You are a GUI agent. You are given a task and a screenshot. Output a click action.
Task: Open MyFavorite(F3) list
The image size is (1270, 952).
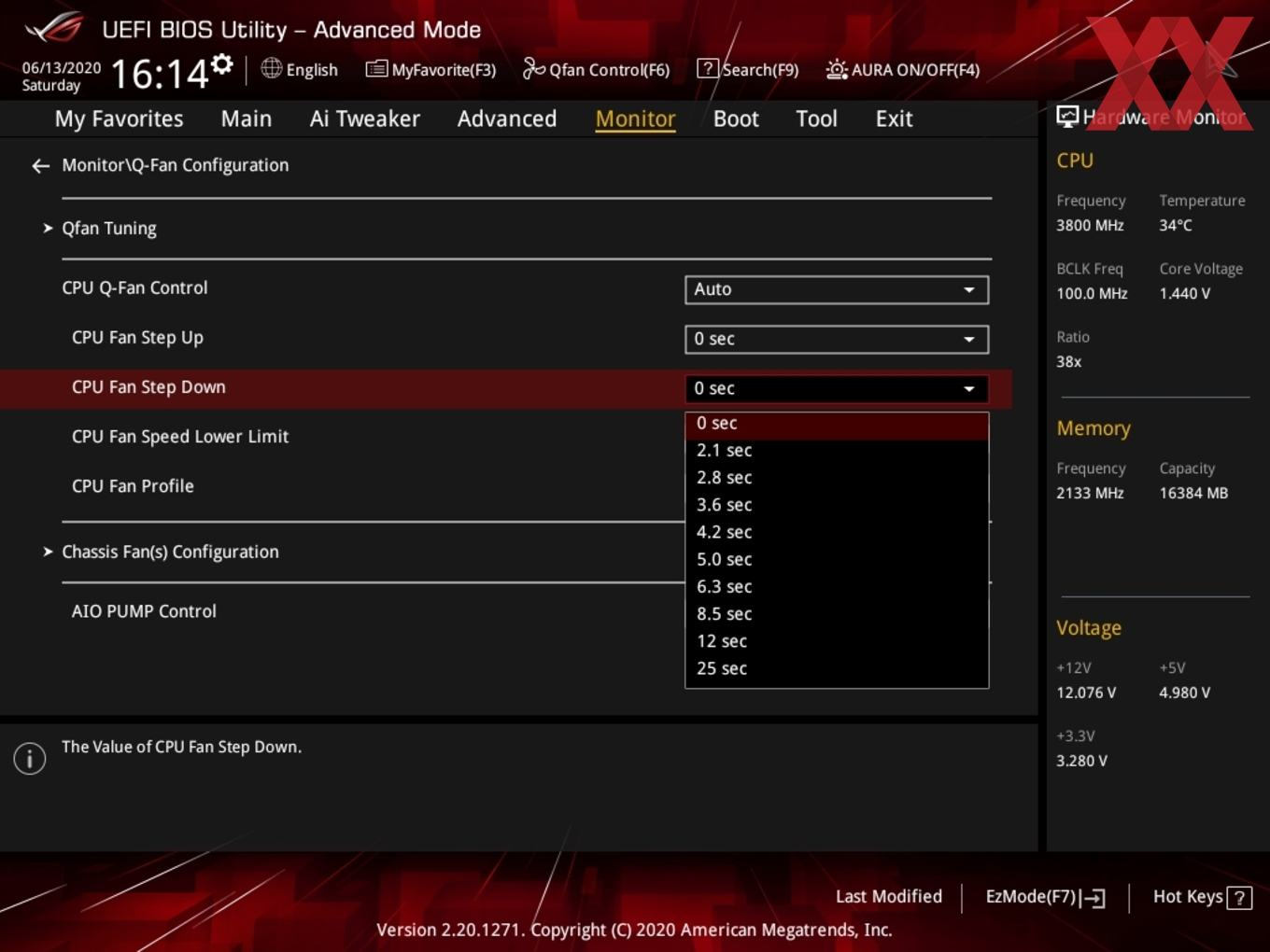click(430, 70)
